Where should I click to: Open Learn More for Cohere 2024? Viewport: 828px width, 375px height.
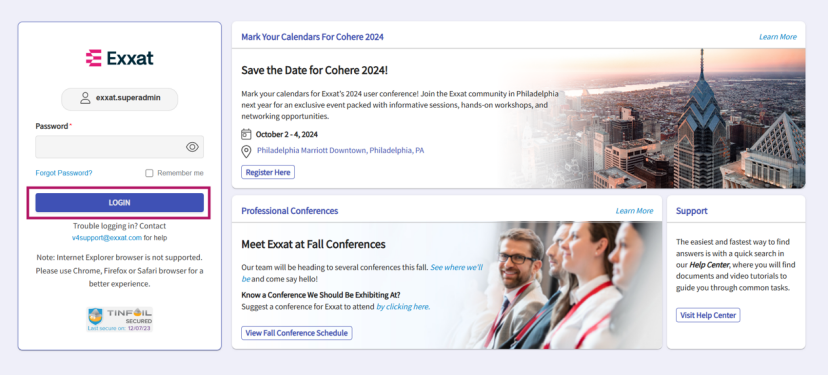coord(778,37)
